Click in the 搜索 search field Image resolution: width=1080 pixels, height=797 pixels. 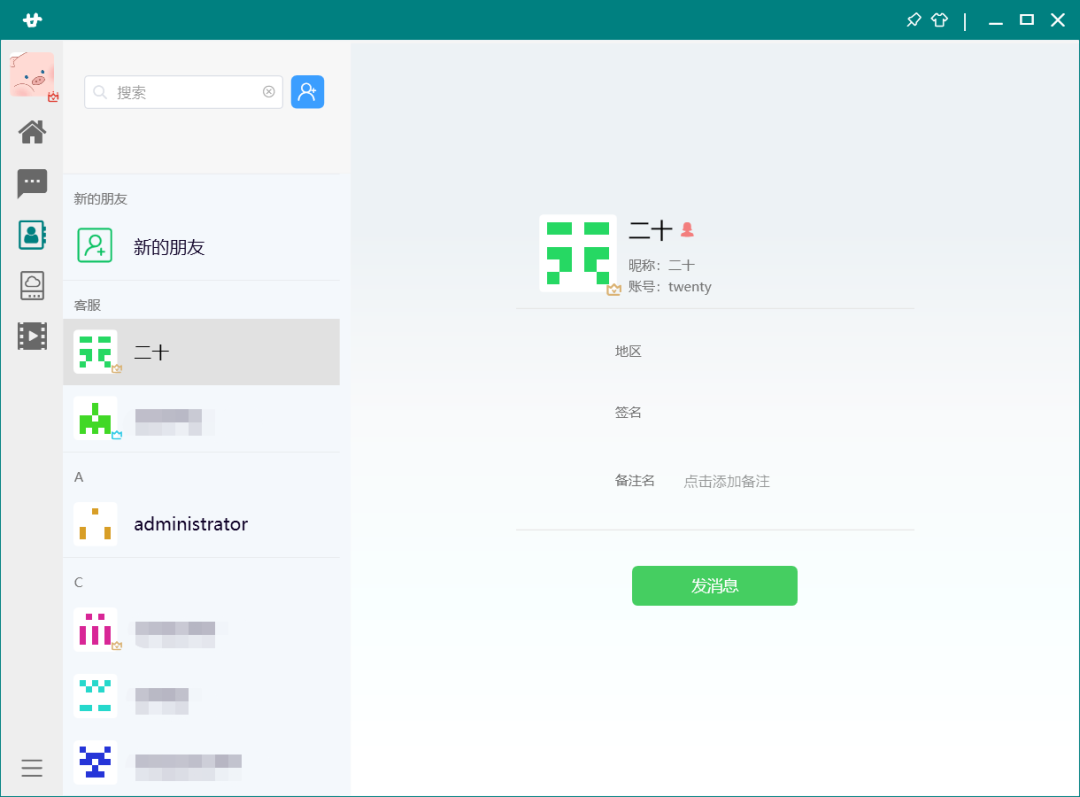[180, 92]
